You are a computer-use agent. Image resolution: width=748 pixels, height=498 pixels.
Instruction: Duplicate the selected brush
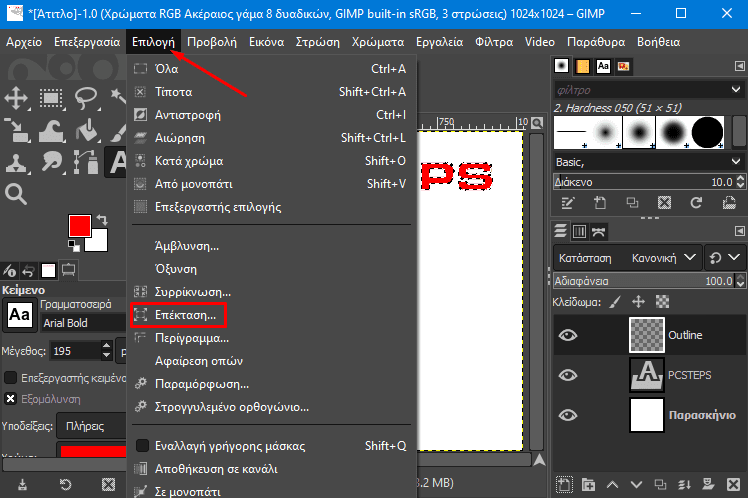click(633, 203)
